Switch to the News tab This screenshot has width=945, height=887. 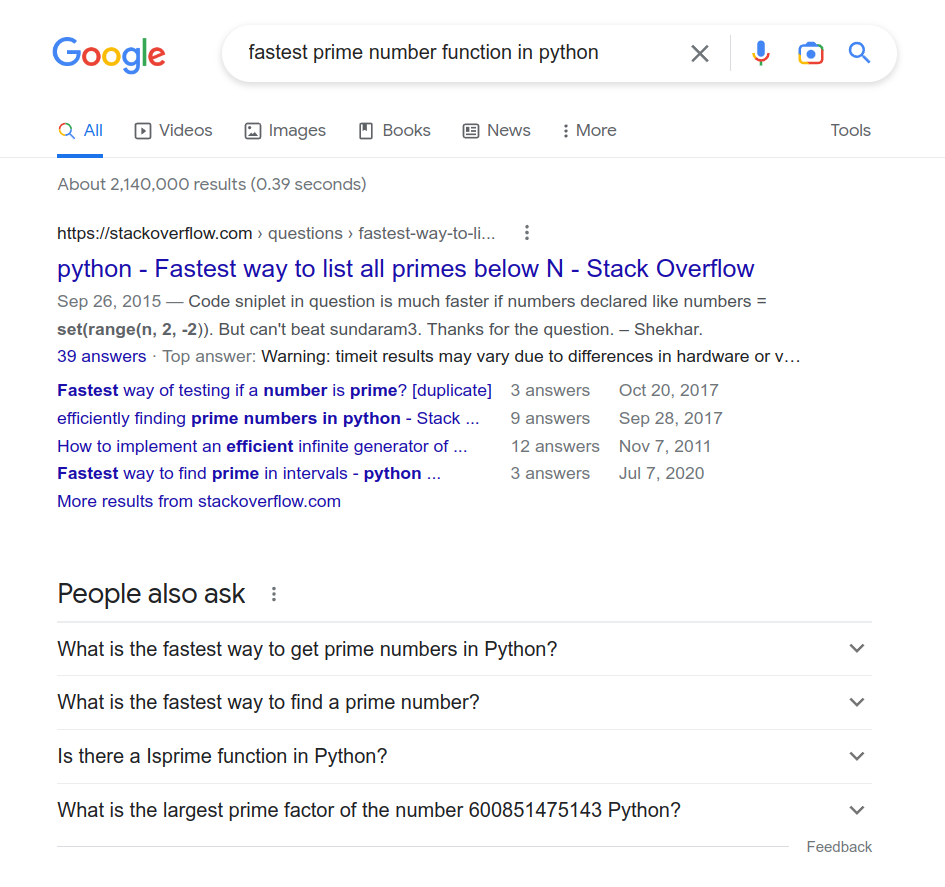(497, 130)
